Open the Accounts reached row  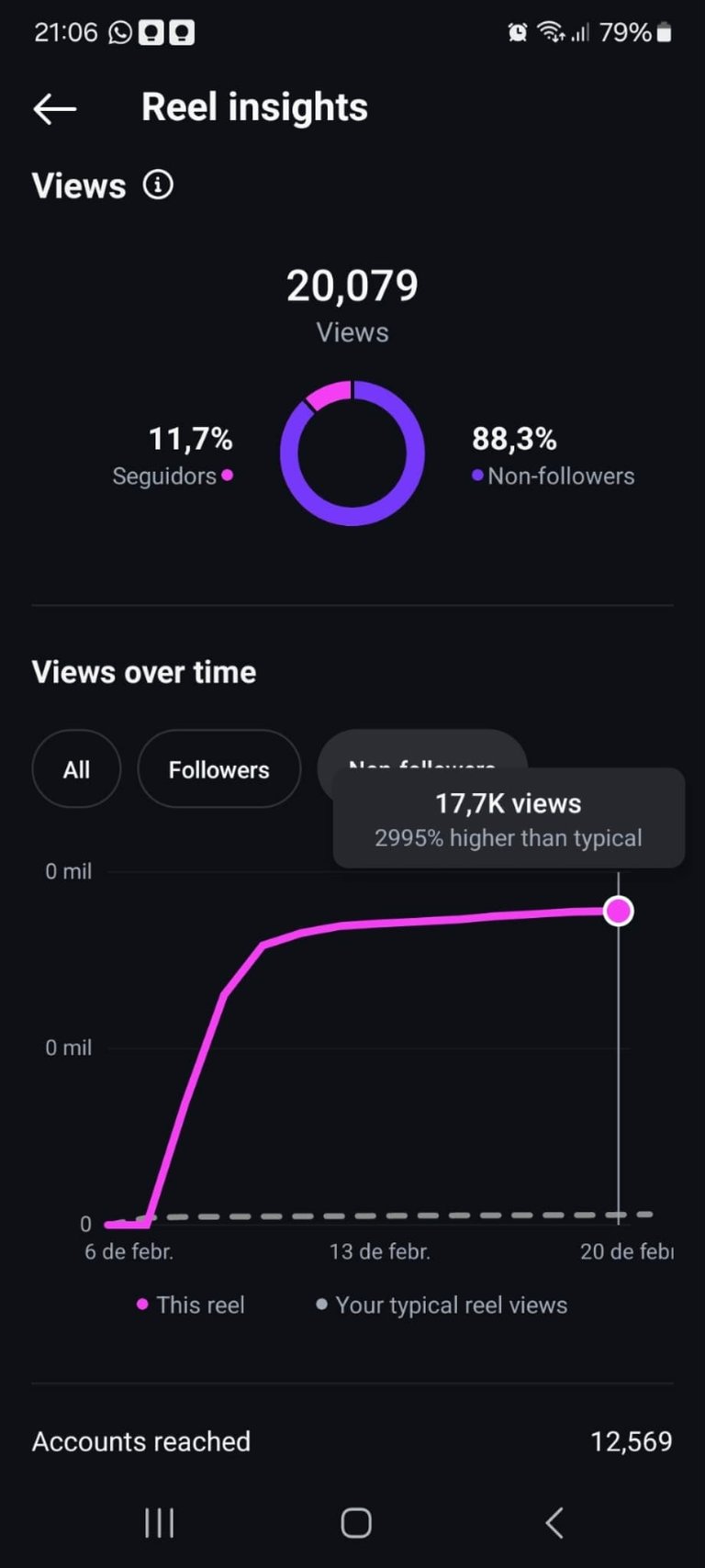[352, 1441]
